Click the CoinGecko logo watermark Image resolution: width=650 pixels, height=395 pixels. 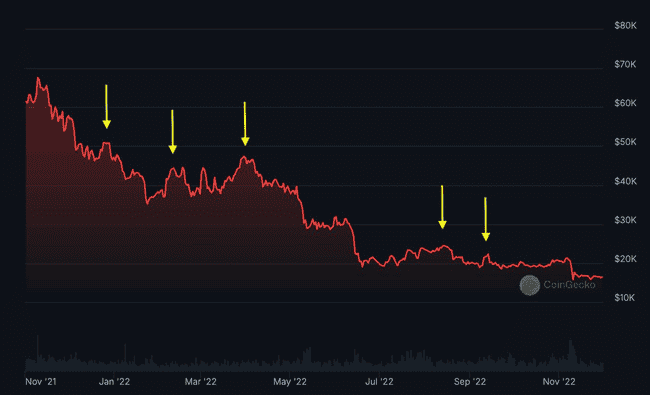[529, 285]
